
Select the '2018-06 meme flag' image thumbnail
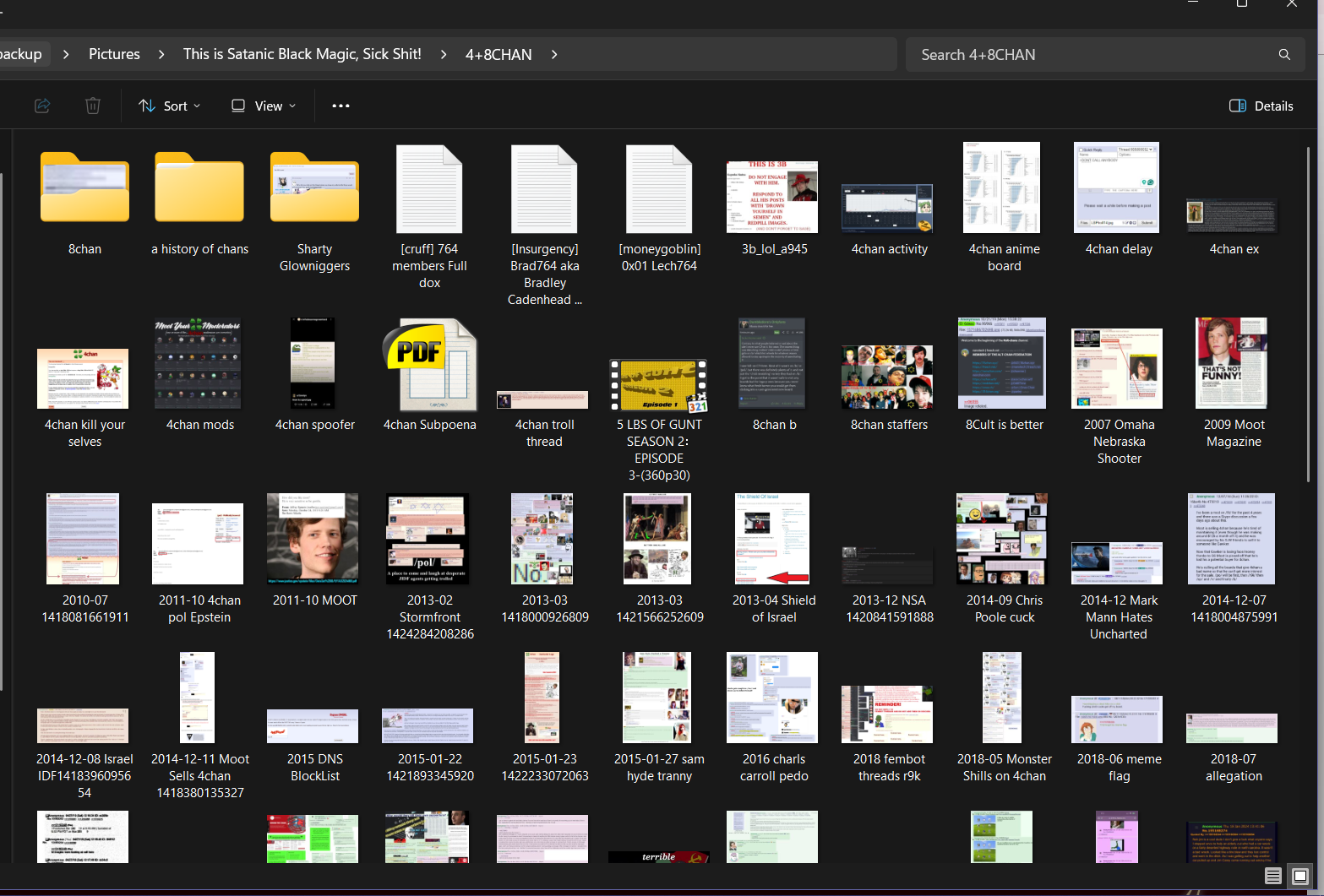pos(1117,720)
